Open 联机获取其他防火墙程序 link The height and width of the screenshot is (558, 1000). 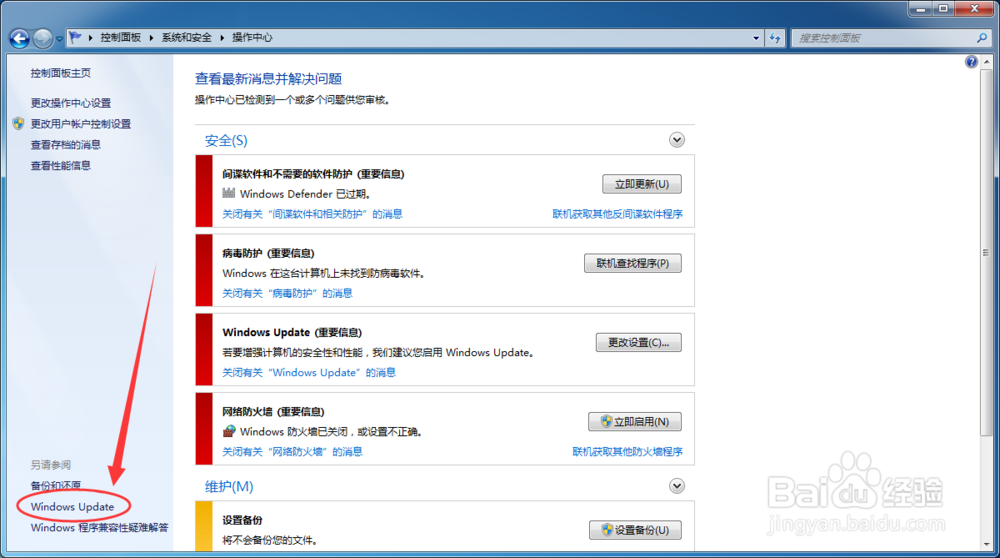[628, 452]
